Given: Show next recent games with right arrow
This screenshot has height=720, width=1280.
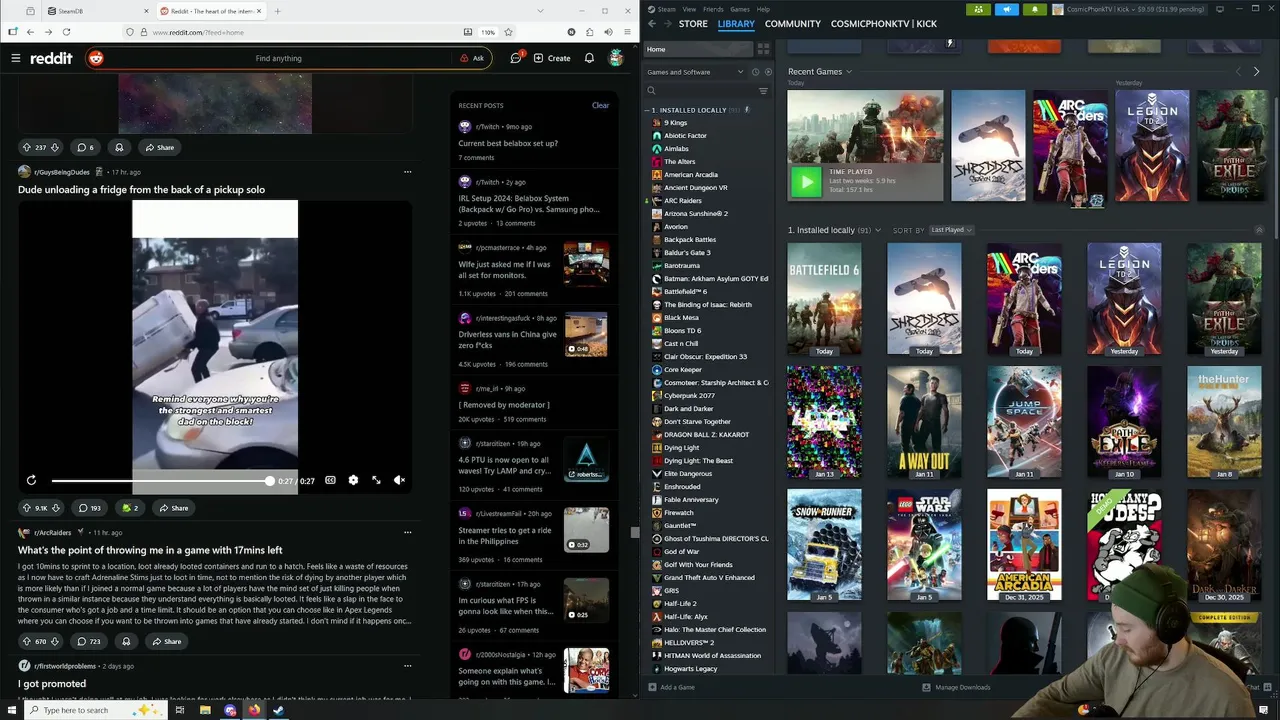Looking at the screenshot, I should tap(1256, 72).
